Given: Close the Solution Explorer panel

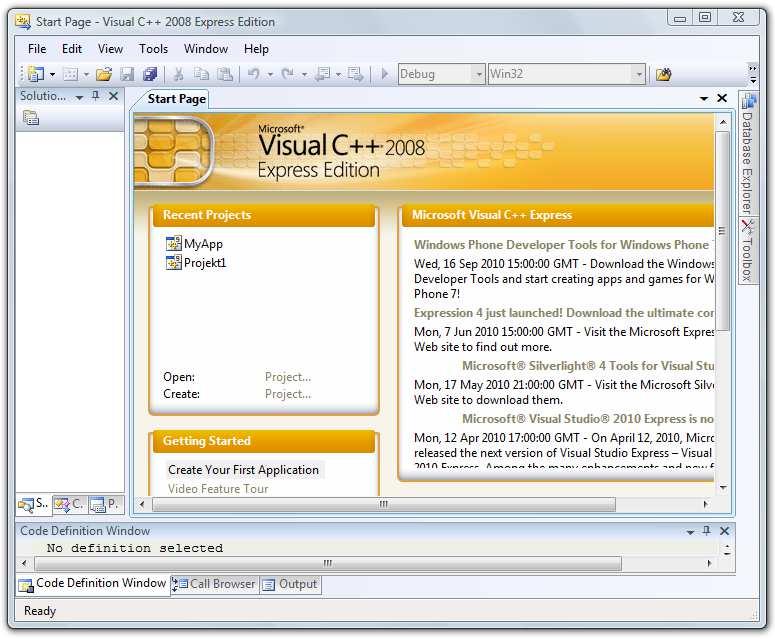Looking at the screenshot, I should click(x=114, y=96).
